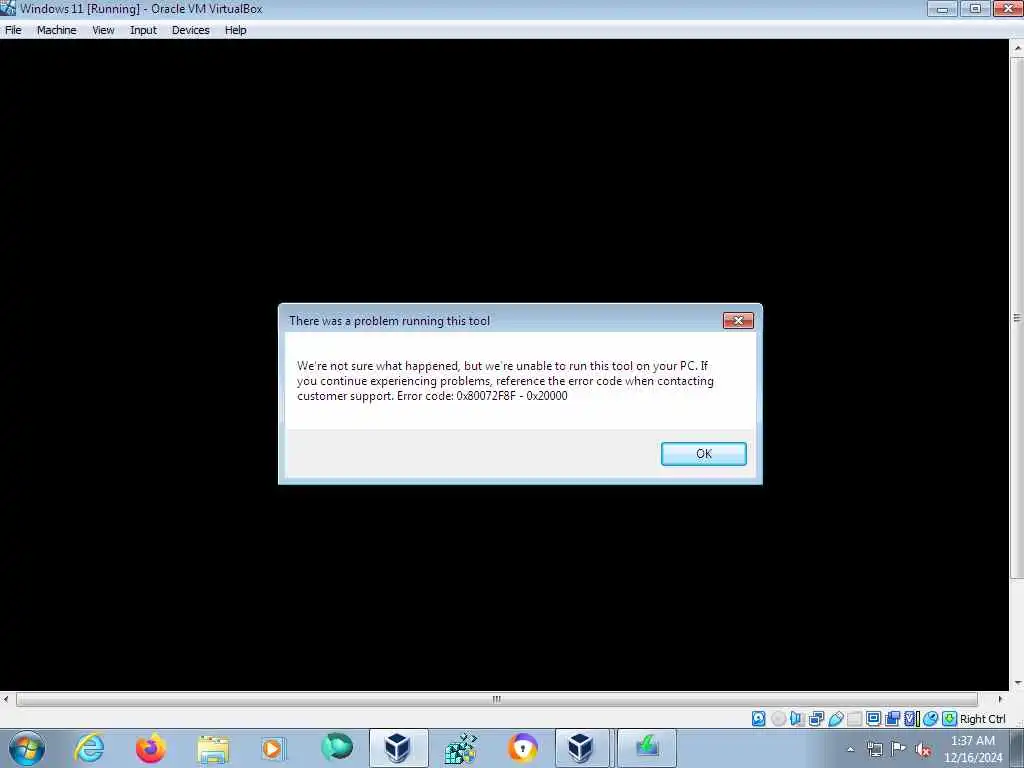Open the Action Center flag icon
This screenshot has width=1024, height=768.
click(899, 749)
